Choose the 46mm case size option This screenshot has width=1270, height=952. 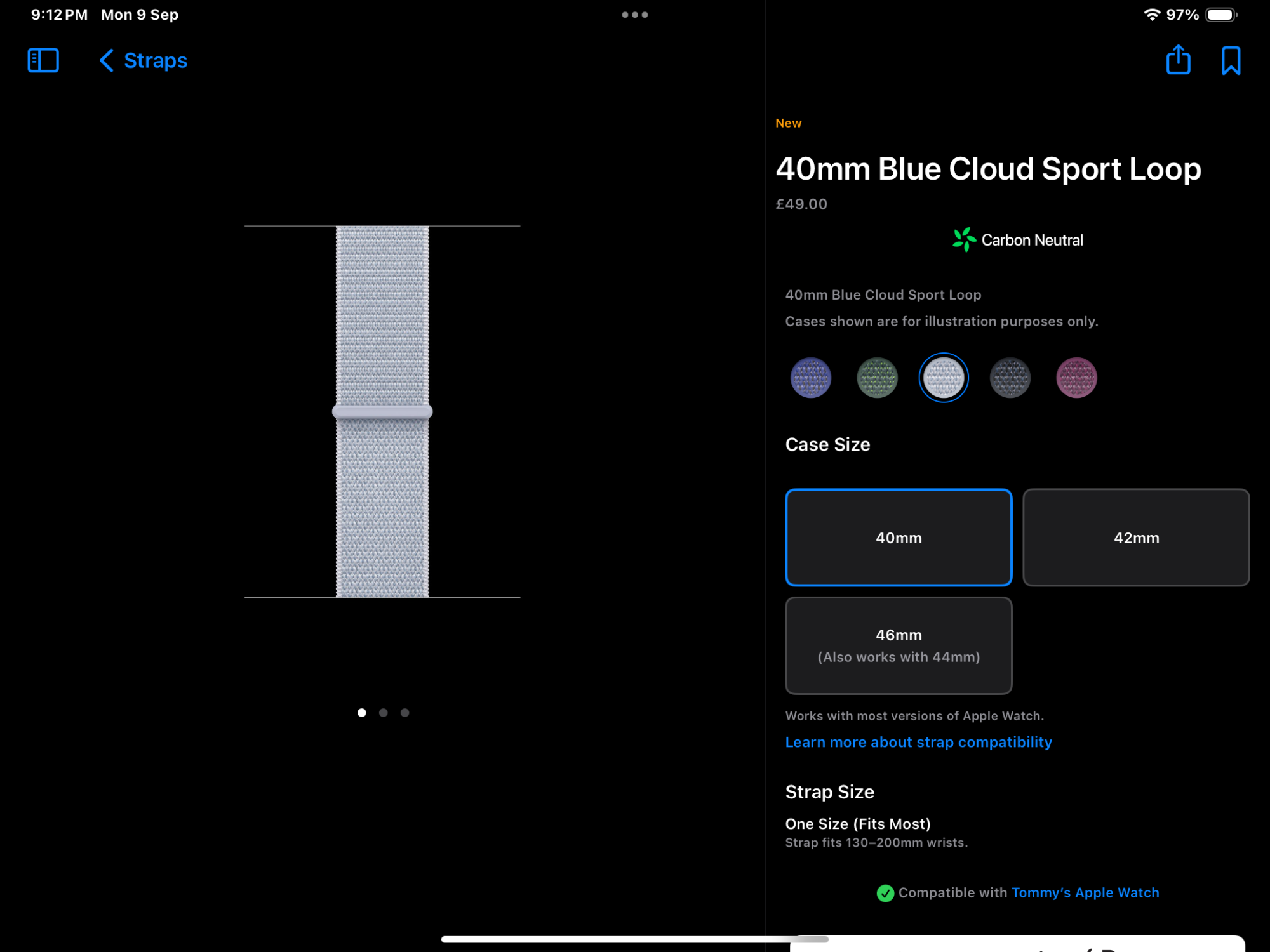(x=898, y=645)
